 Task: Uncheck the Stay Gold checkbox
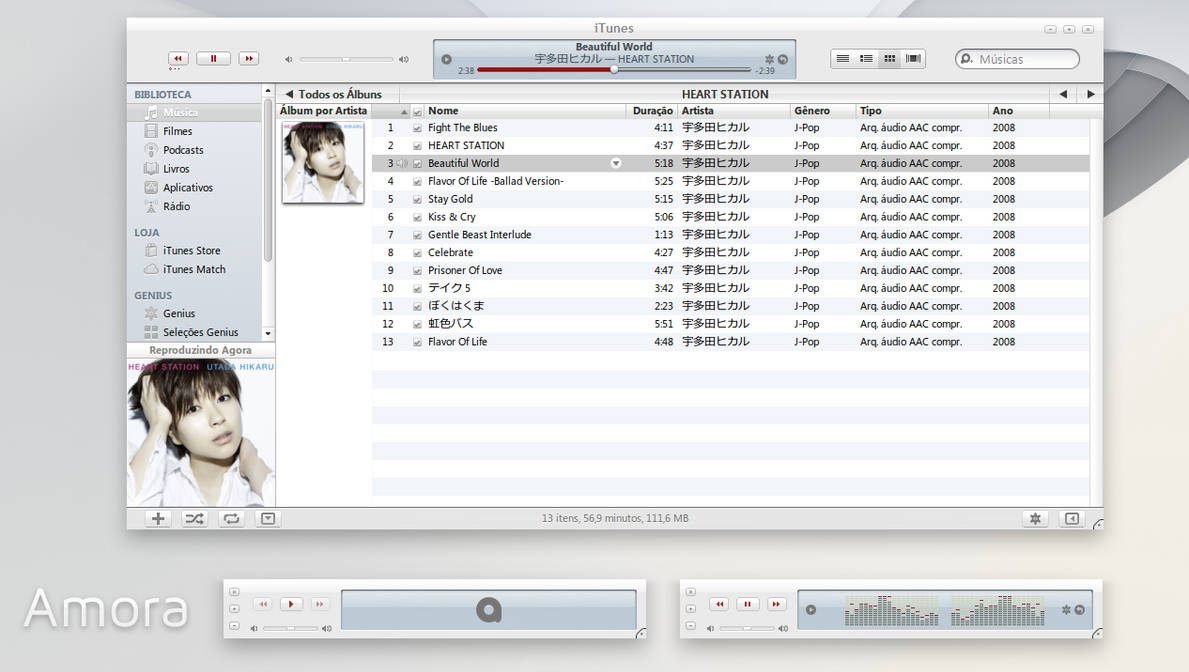tap(417, 199)
